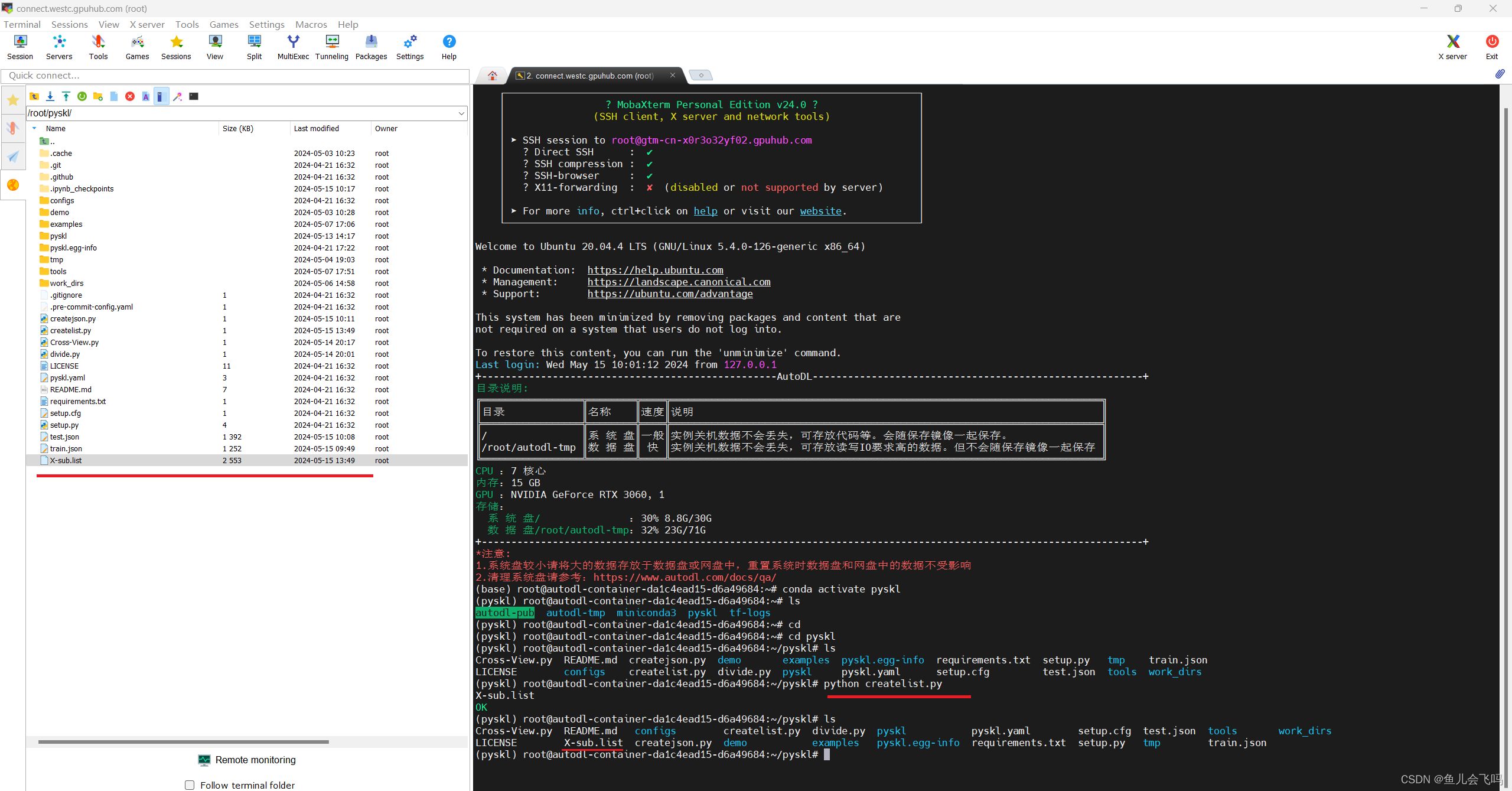1512x791 pixels.
Task: Open the Tunneling manager
Action: pos(332,47)
